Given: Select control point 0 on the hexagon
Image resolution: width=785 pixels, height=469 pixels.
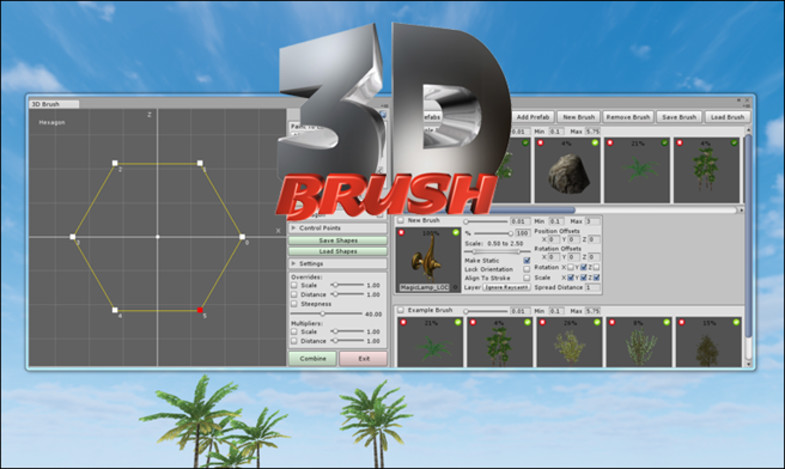Looking at the screenshot, I should click(242, 237).
